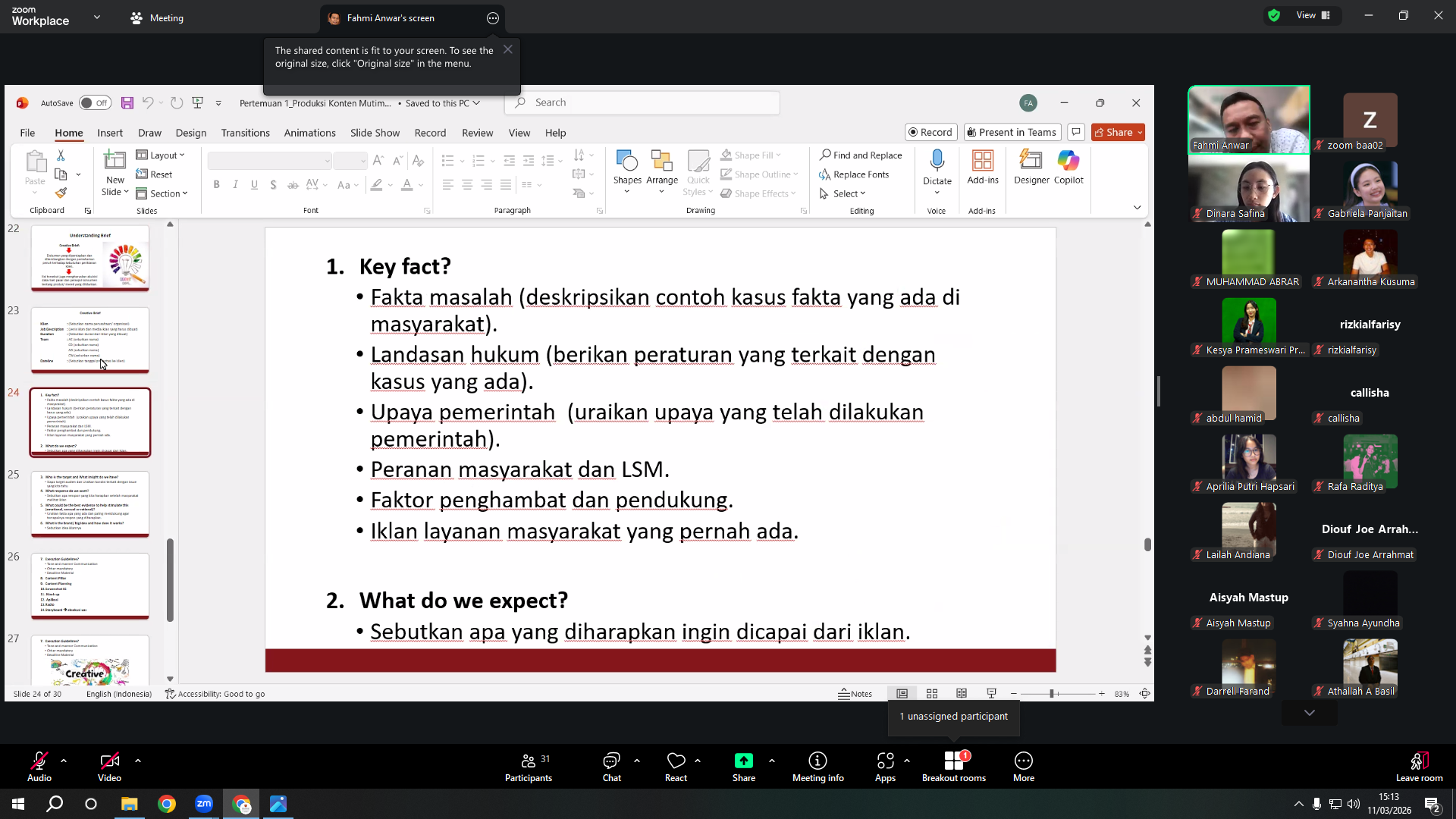Viewport: 1456px width, 819px height.
Task: Expand more participants chevron in gallery
Action: 1309,713
